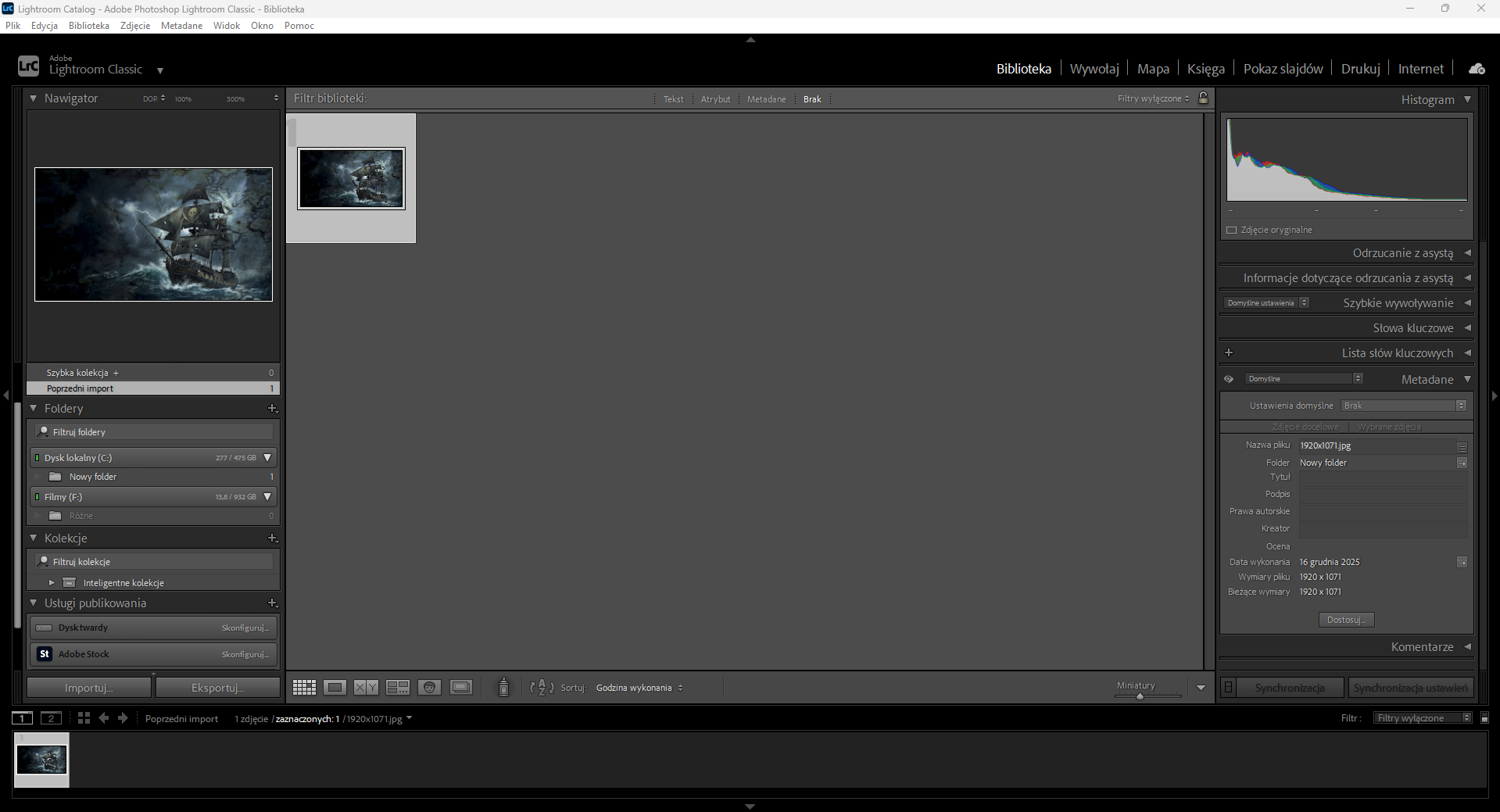
Task: Enable the Atrybut library filter
Action: pyautogui.click(x=716, y=99)
